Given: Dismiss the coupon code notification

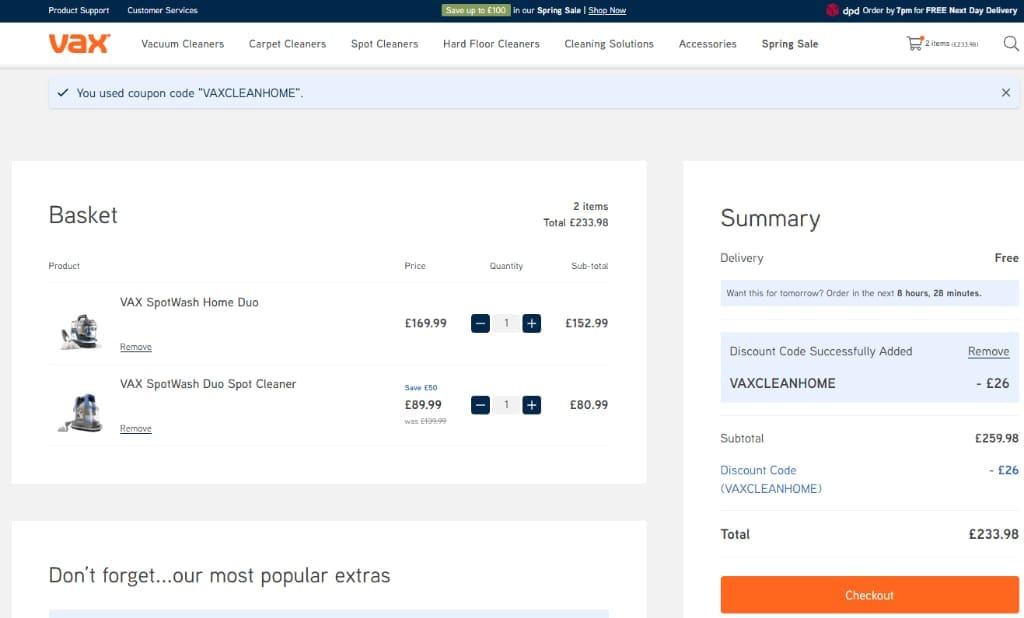Looking at the screenshot, I should point(1006,93).
